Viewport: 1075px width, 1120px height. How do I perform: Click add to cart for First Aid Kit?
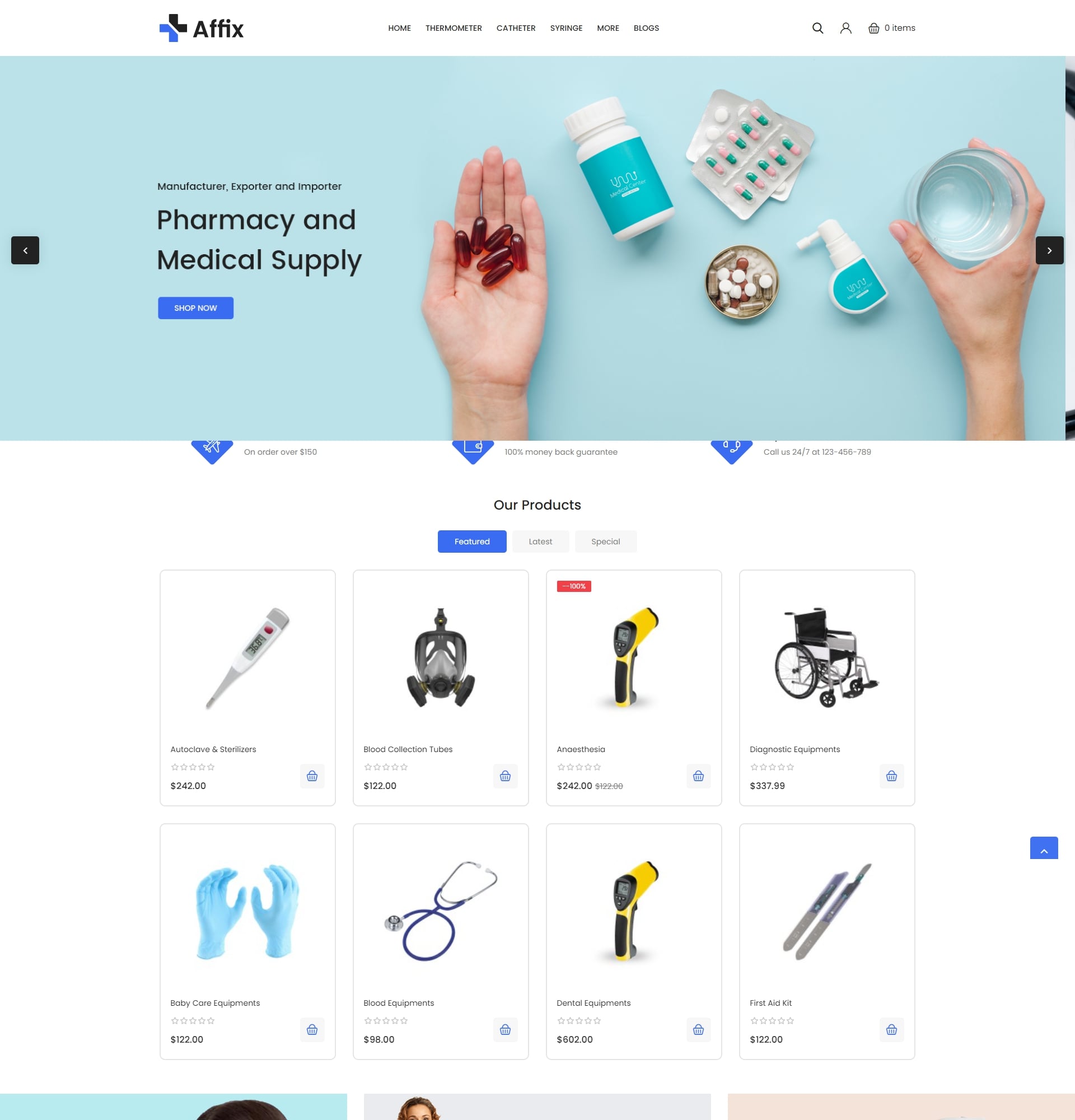[x=891, y=1029]
